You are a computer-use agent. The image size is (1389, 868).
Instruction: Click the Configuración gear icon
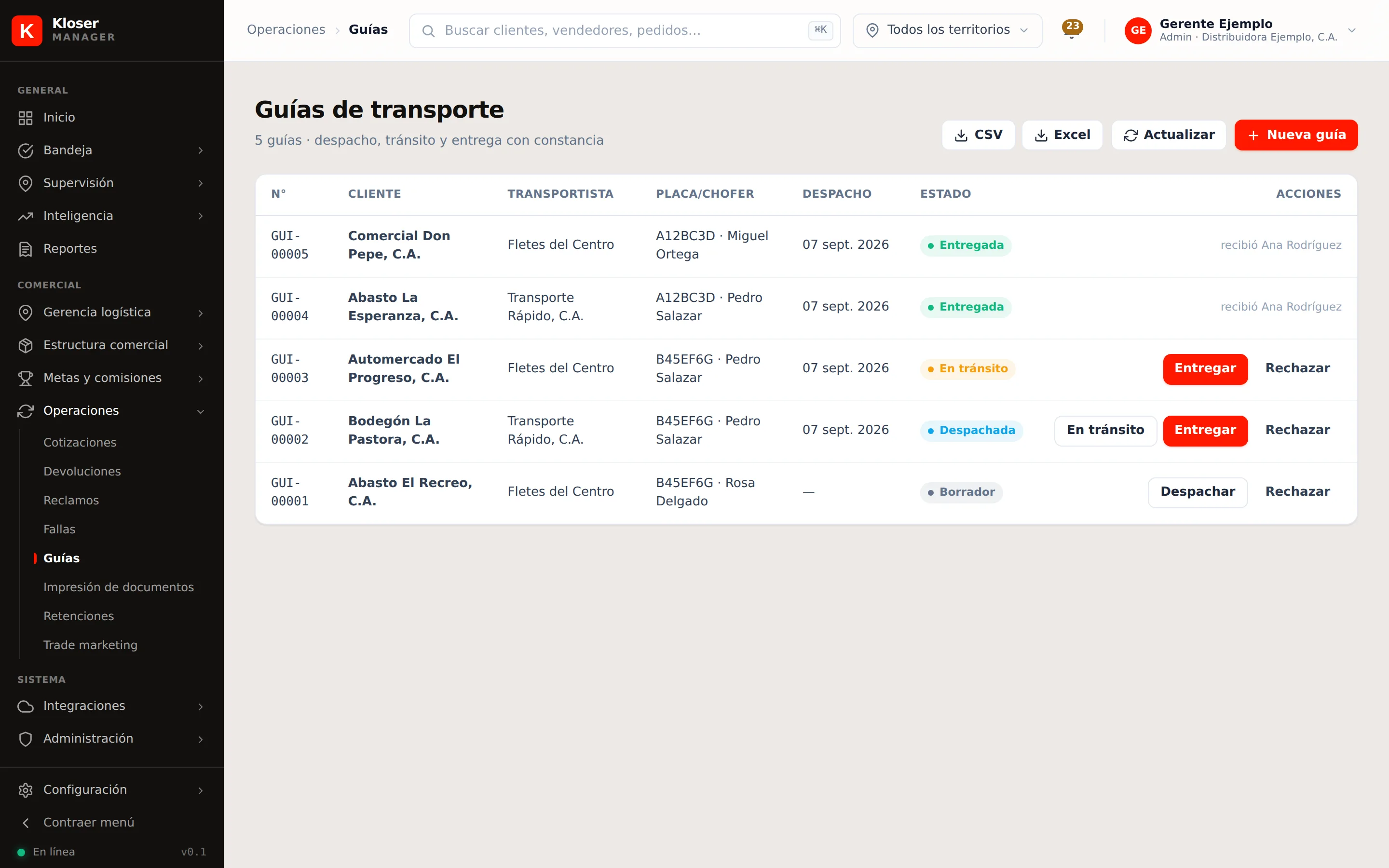(25, 789)
